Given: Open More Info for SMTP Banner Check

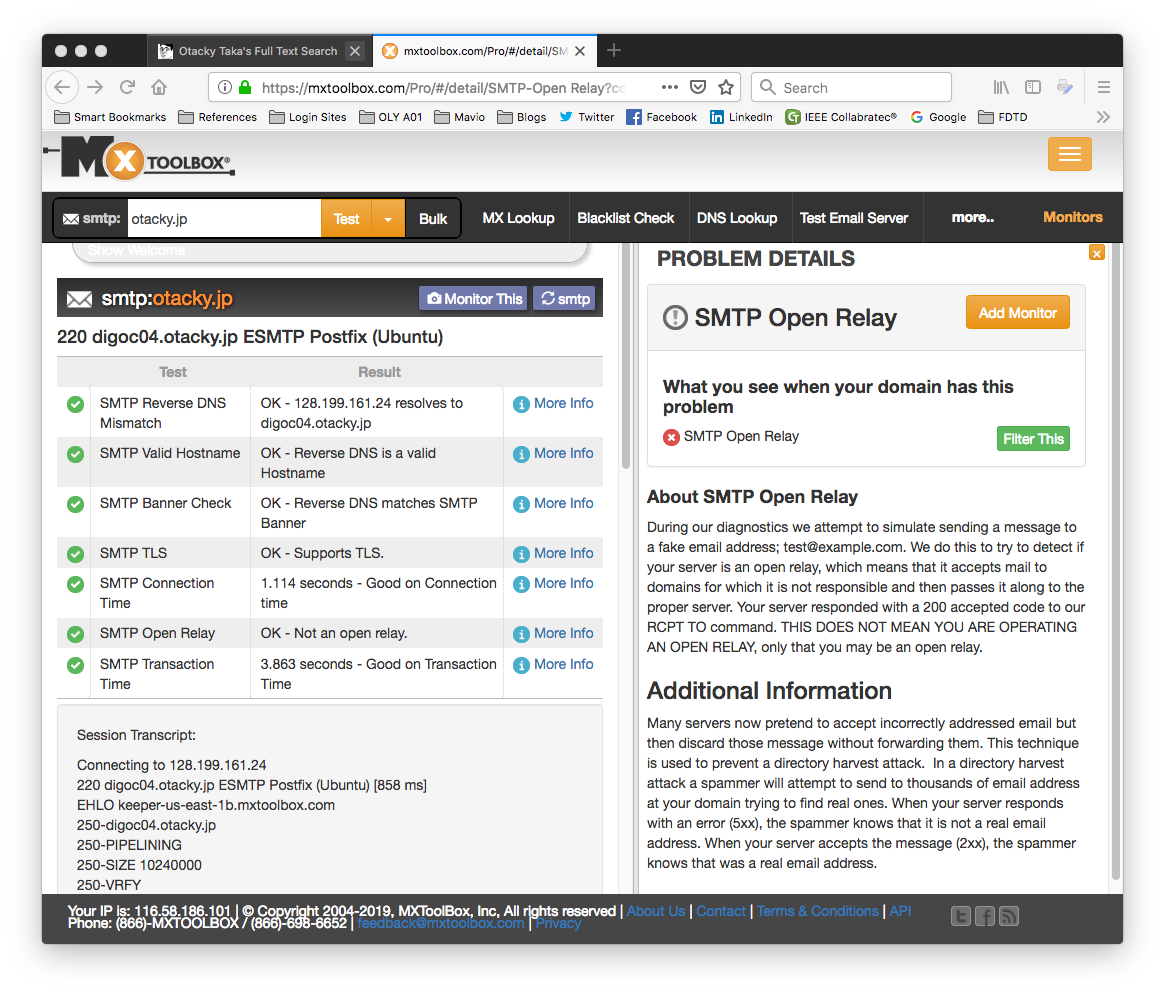Looking at the screenshot, I should tap(554, 503).
